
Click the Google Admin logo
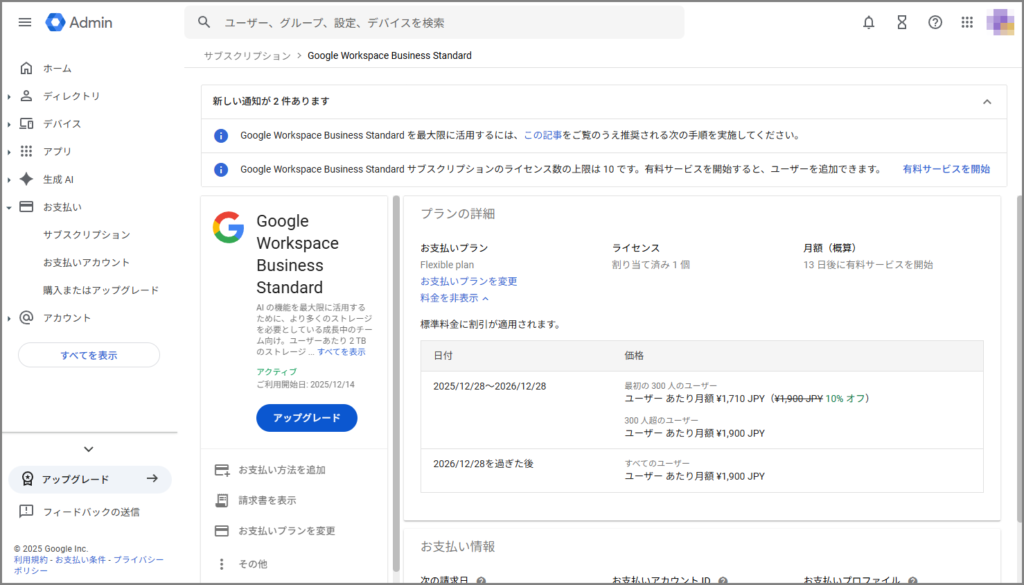point(80,22)
